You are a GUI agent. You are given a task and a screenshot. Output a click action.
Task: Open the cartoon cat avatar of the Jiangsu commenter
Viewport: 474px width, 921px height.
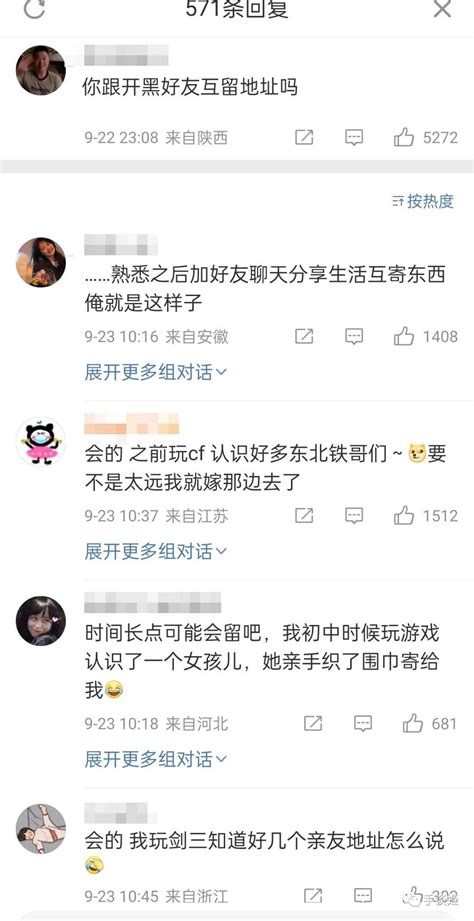click(41, 441)
